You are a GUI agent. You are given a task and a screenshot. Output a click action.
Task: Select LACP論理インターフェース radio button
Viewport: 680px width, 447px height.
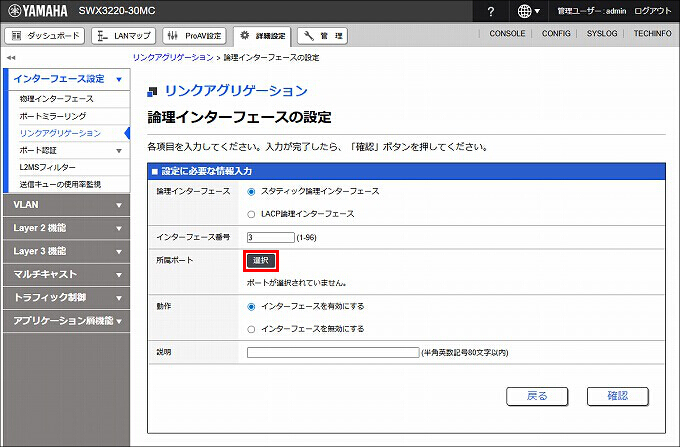251,214
